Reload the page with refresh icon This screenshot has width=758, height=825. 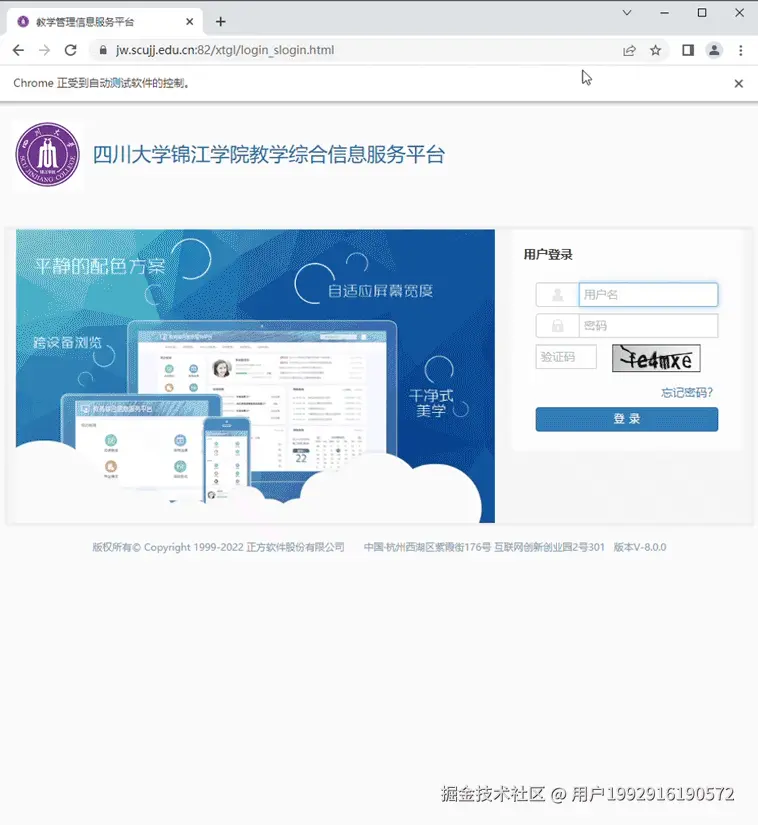click(70, 50)
